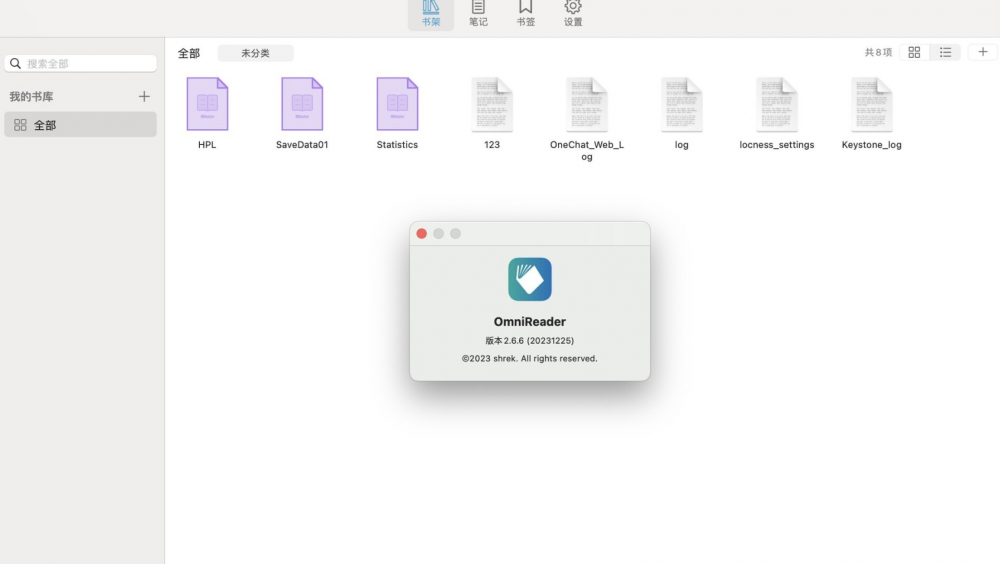
Task: Click the Keystone_log file name label
Action: [872, 145]
